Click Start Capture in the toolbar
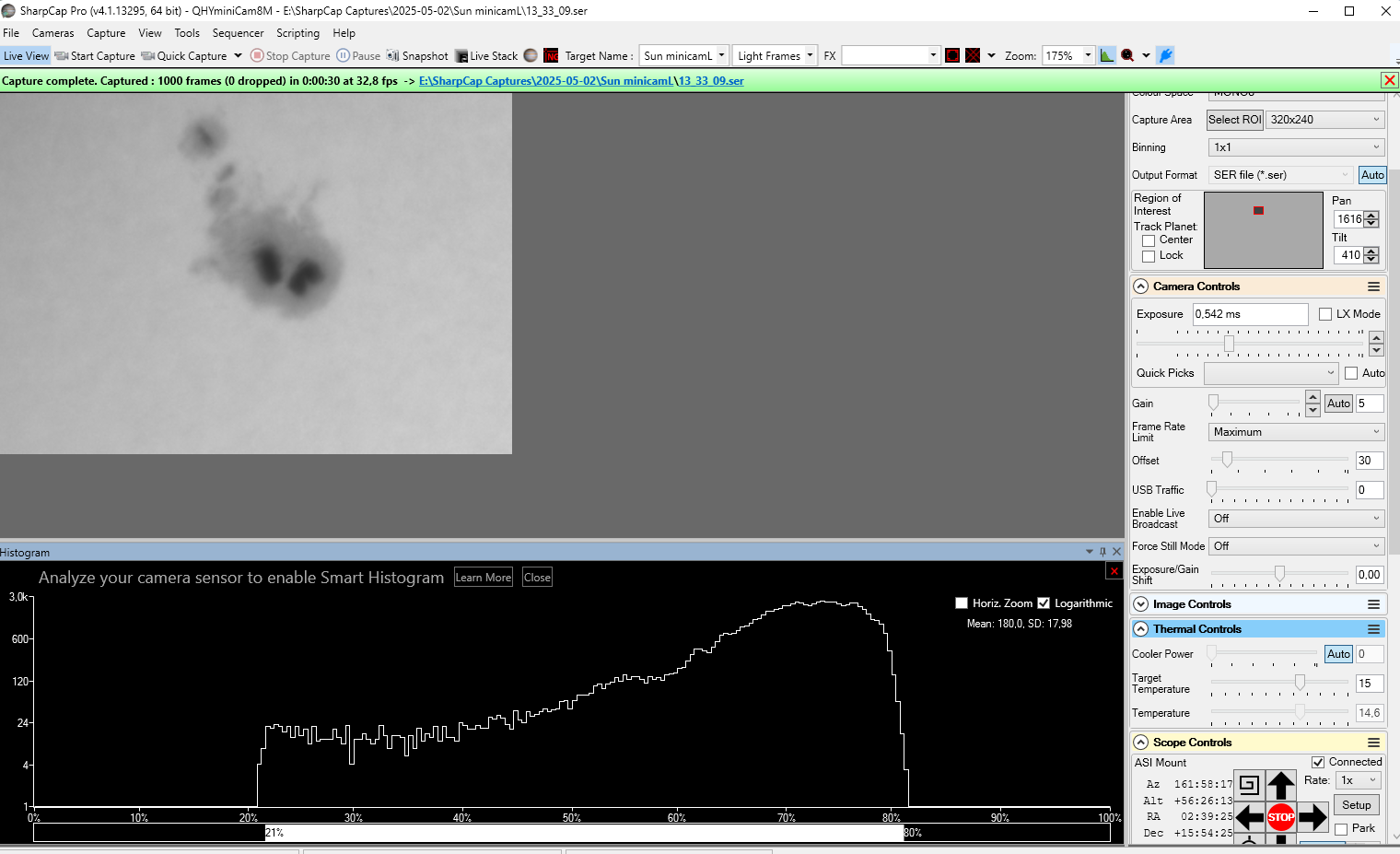The width and height of the screenshot is (1400, 854). (95, 55)
